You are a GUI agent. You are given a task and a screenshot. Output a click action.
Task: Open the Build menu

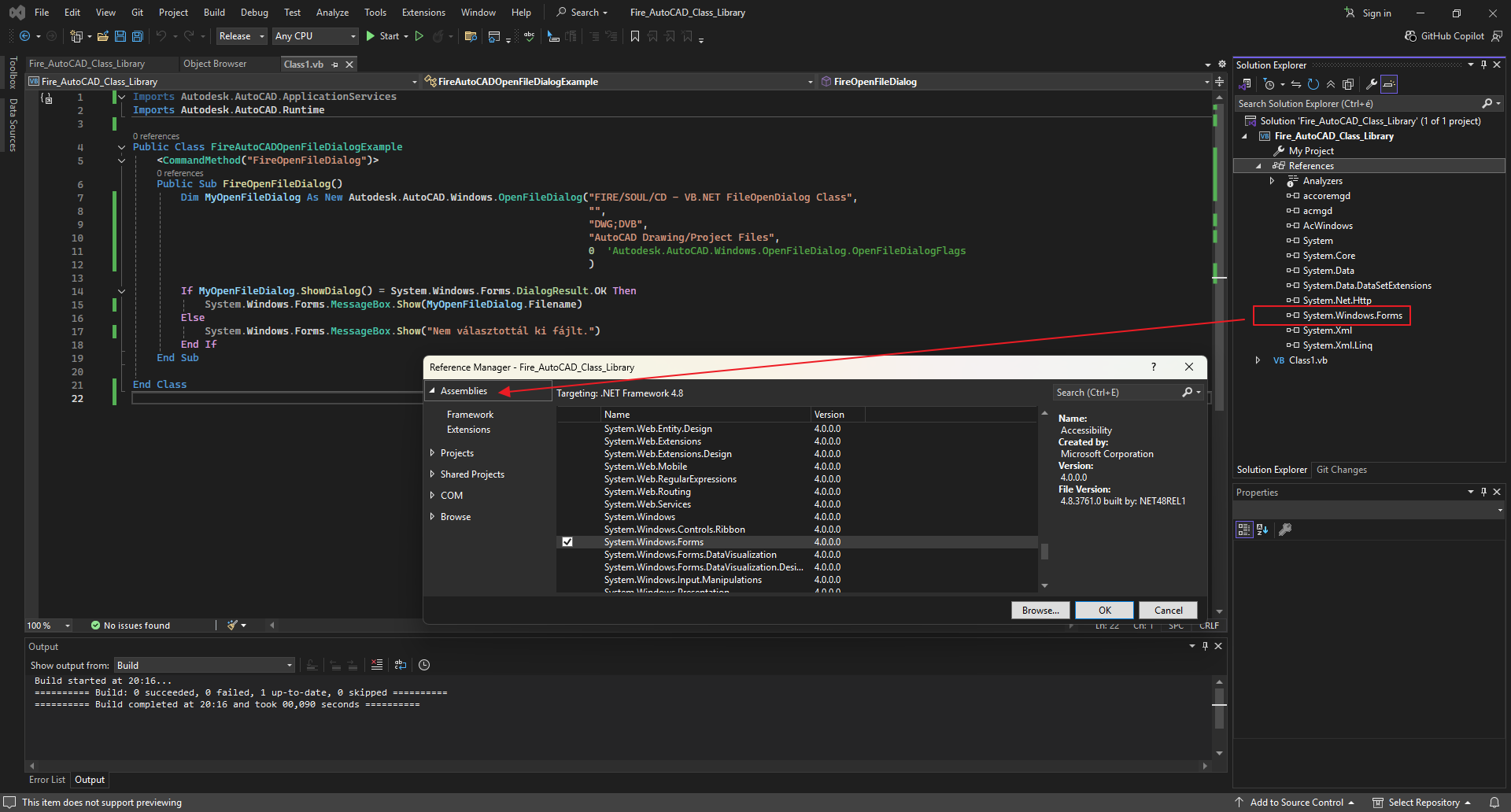click(214, 13)
